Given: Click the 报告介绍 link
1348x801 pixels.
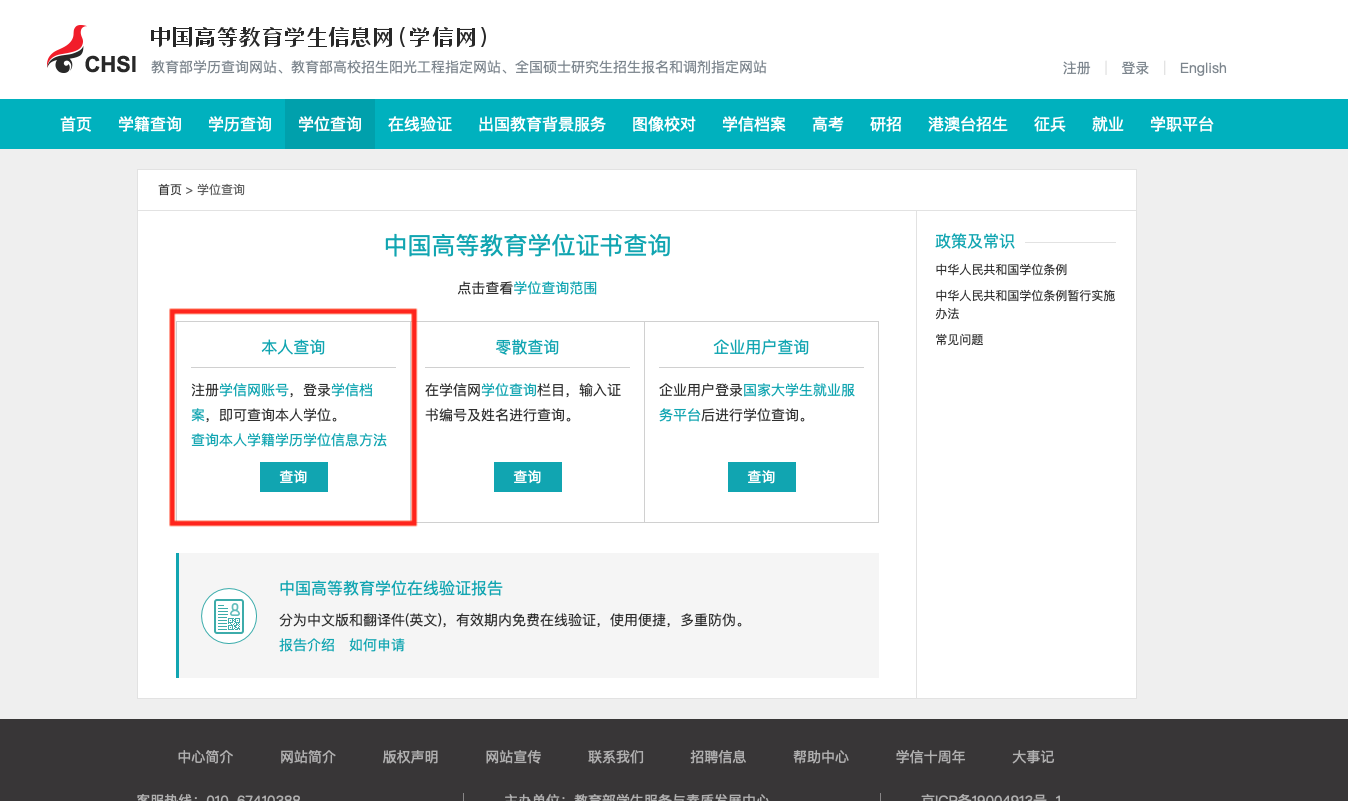Looking at the screenshot, I should click(307, 645).
